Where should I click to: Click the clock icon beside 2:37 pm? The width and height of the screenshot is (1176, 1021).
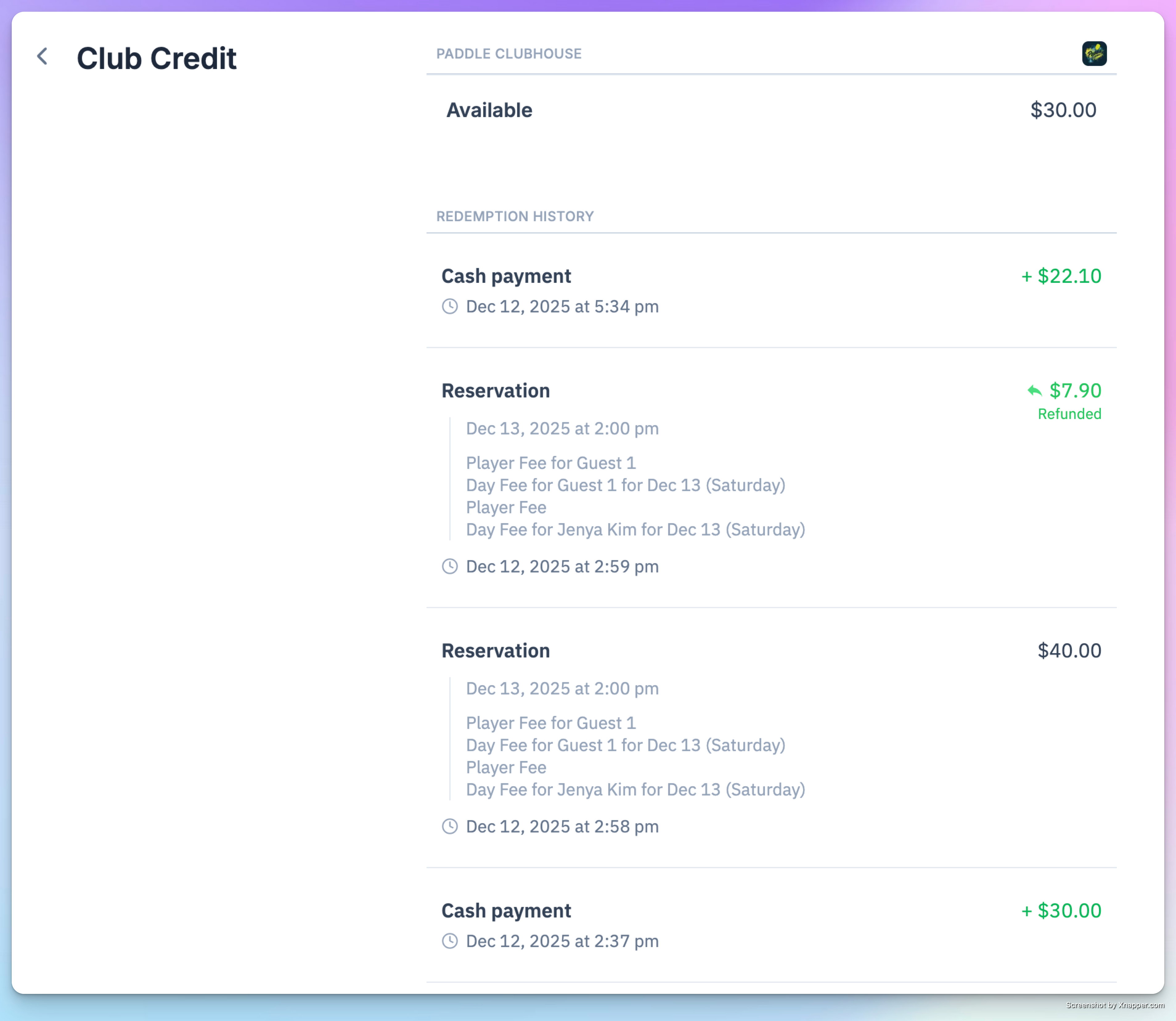(450, 941)
